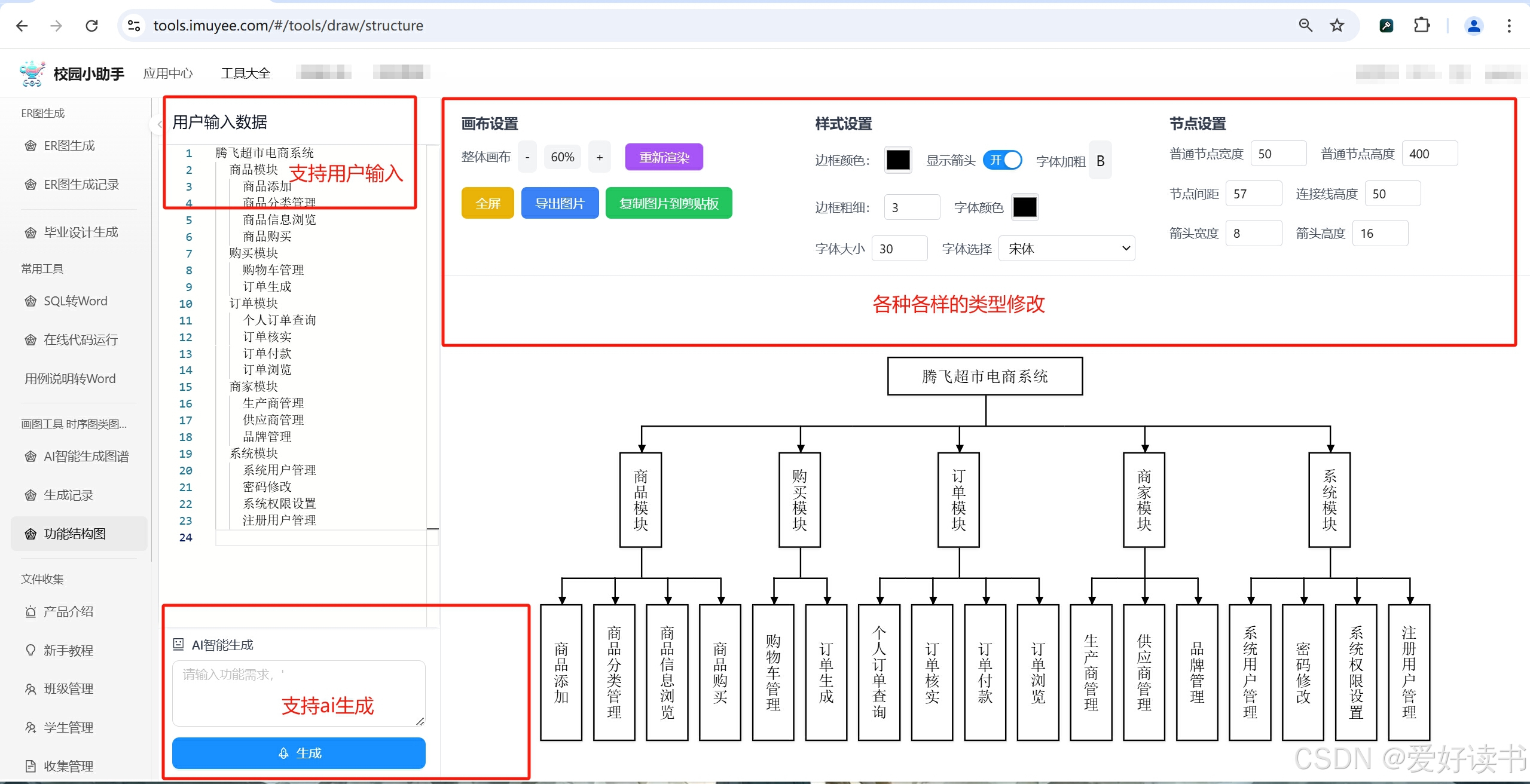Click the site info icon before URL
Image resolution: width=1530 pixels, height=784 pixels.
pyautogui.click(x=134, y=26)
